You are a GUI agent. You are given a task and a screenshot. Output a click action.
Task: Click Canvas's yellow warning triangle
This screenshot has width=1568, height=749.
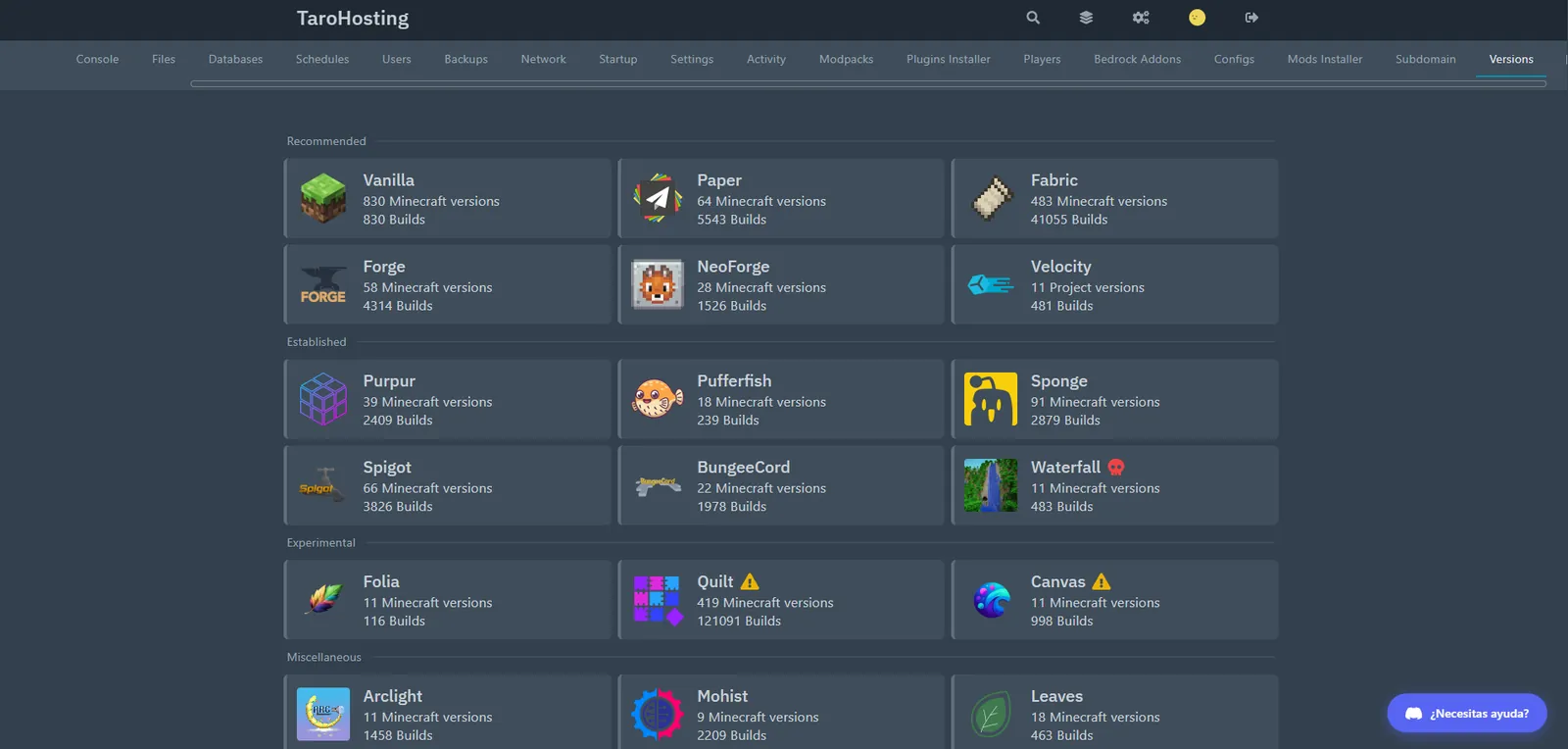point(1102,581)
